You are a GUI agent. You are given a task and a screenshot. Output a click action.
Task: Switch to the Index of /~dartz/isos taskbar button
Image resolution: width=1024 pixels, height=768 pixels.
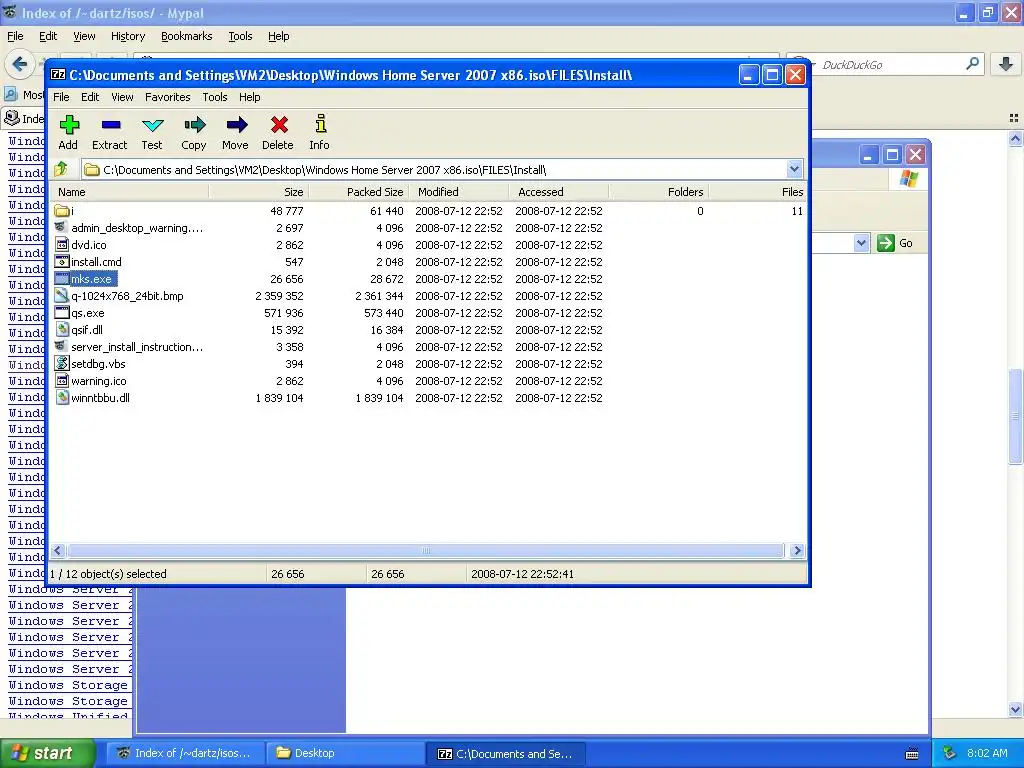click(x=185, y=753)
